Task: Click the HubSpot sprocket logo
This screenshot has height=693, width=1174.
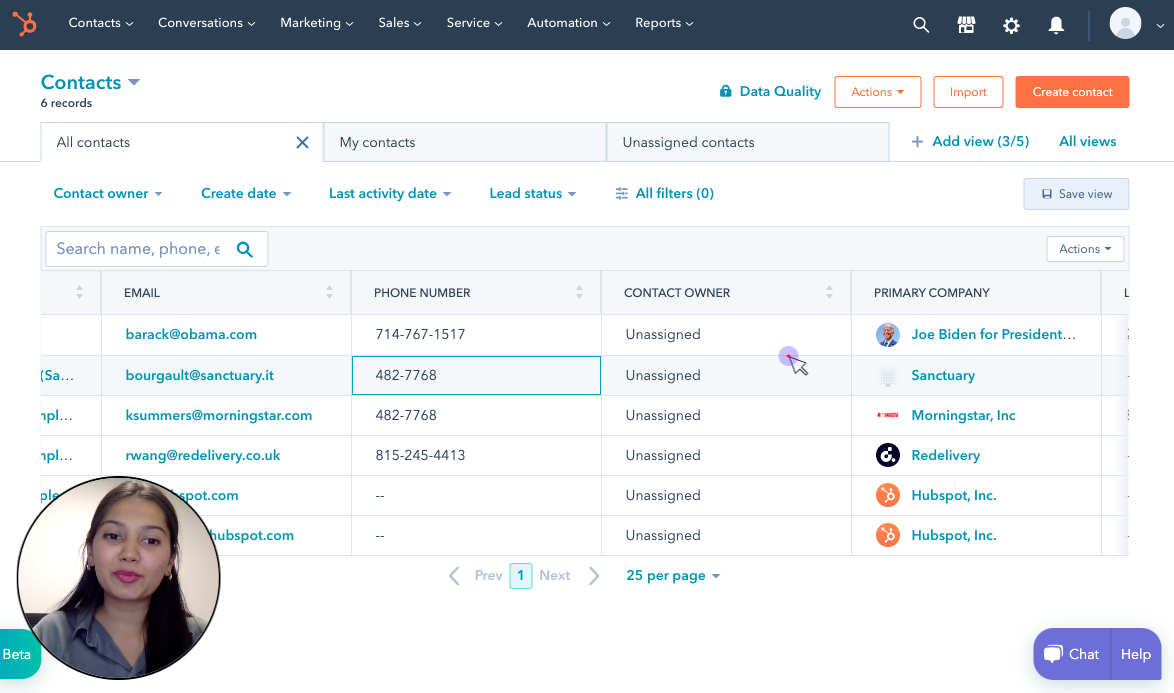Action: [x=25, y=24]
